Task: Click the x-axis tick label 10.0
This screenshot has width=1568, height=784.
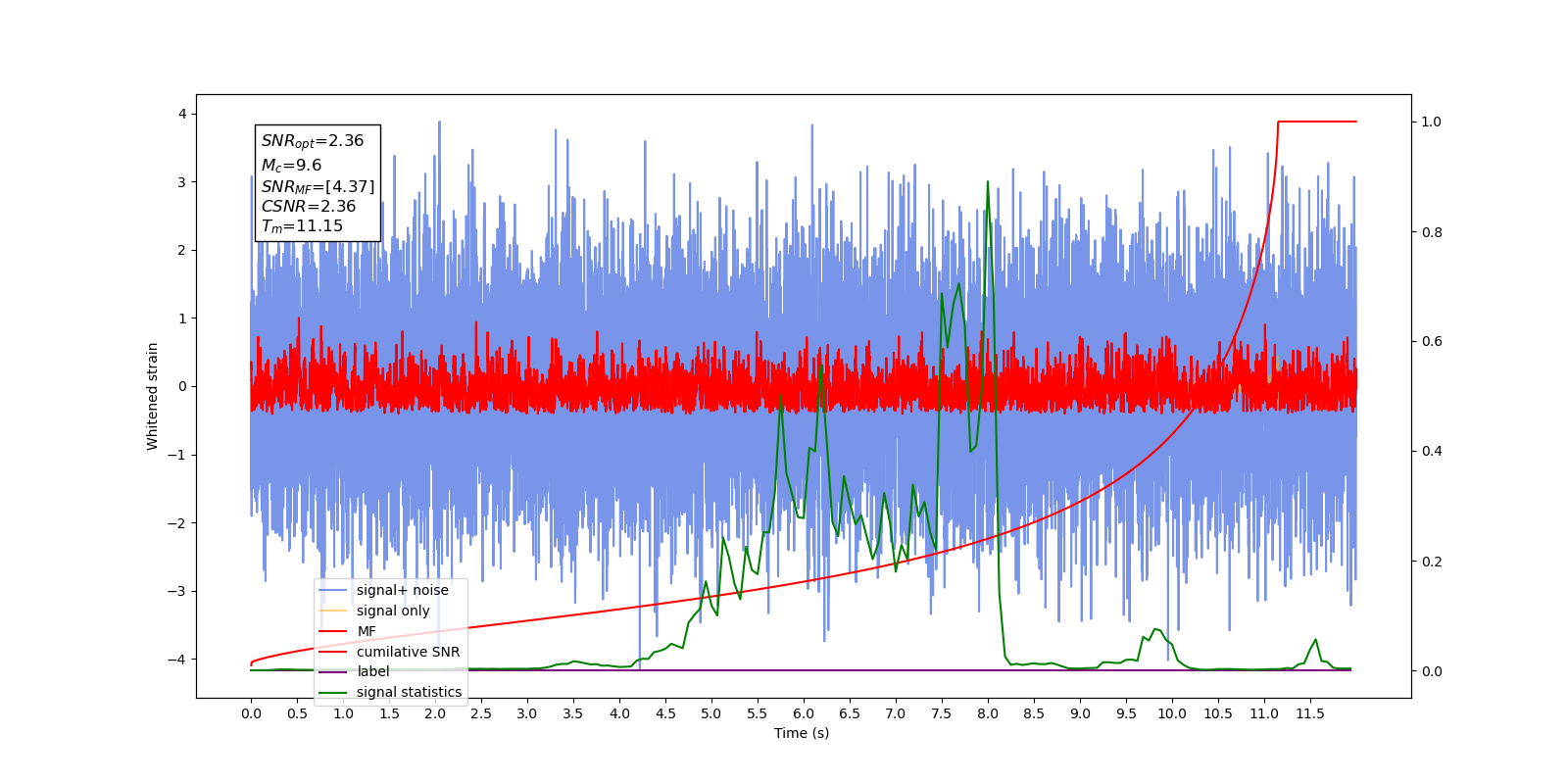Action: (x=1172, y=713)
